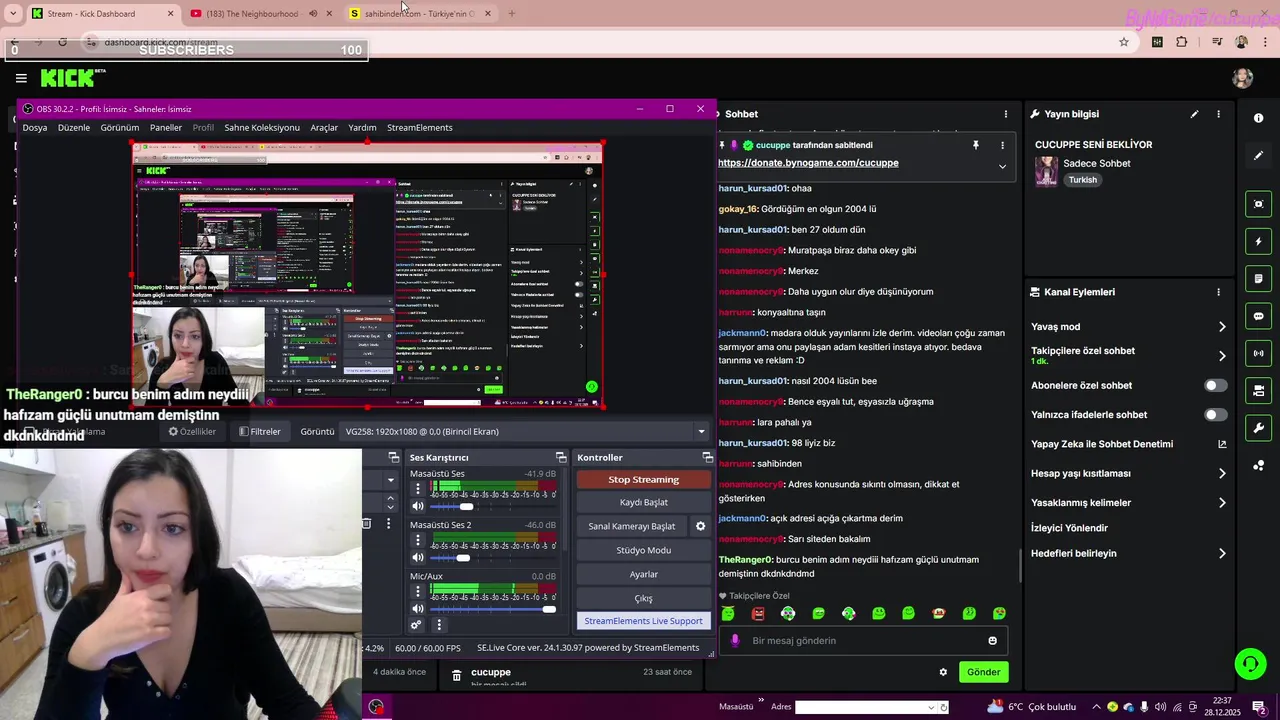Screen dimensions: 1280x720
Task: Mute Masaüstü Ses 2 speaker icon
Action: pyautogui.click(x=418, y=557)
